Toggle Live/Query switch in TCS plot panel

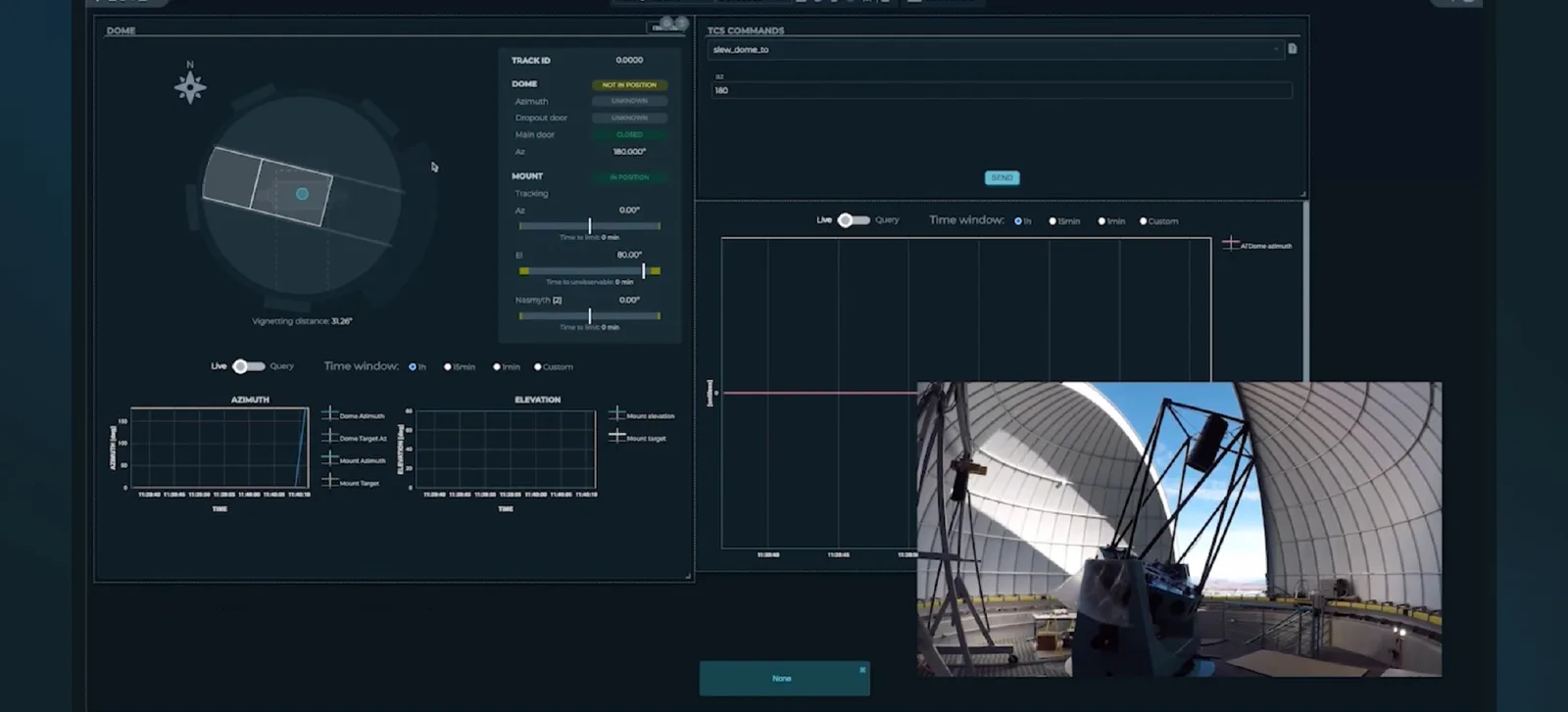point(854,220)
